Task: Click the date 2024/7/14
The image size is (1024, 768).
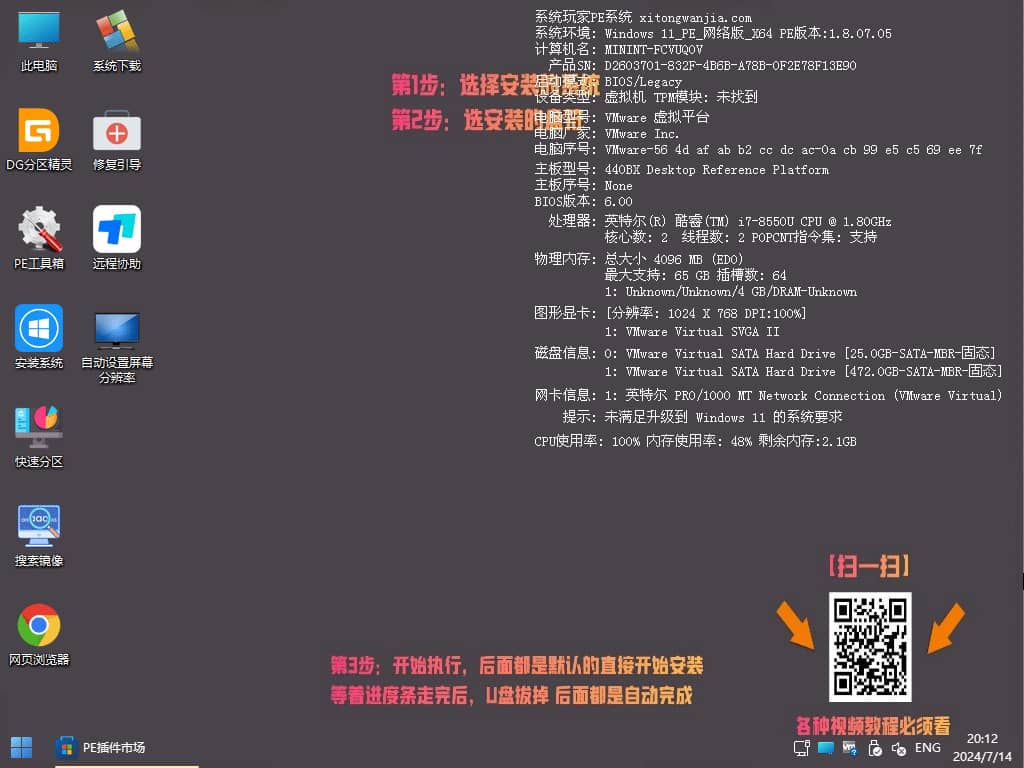Action: tap(982, 757)
